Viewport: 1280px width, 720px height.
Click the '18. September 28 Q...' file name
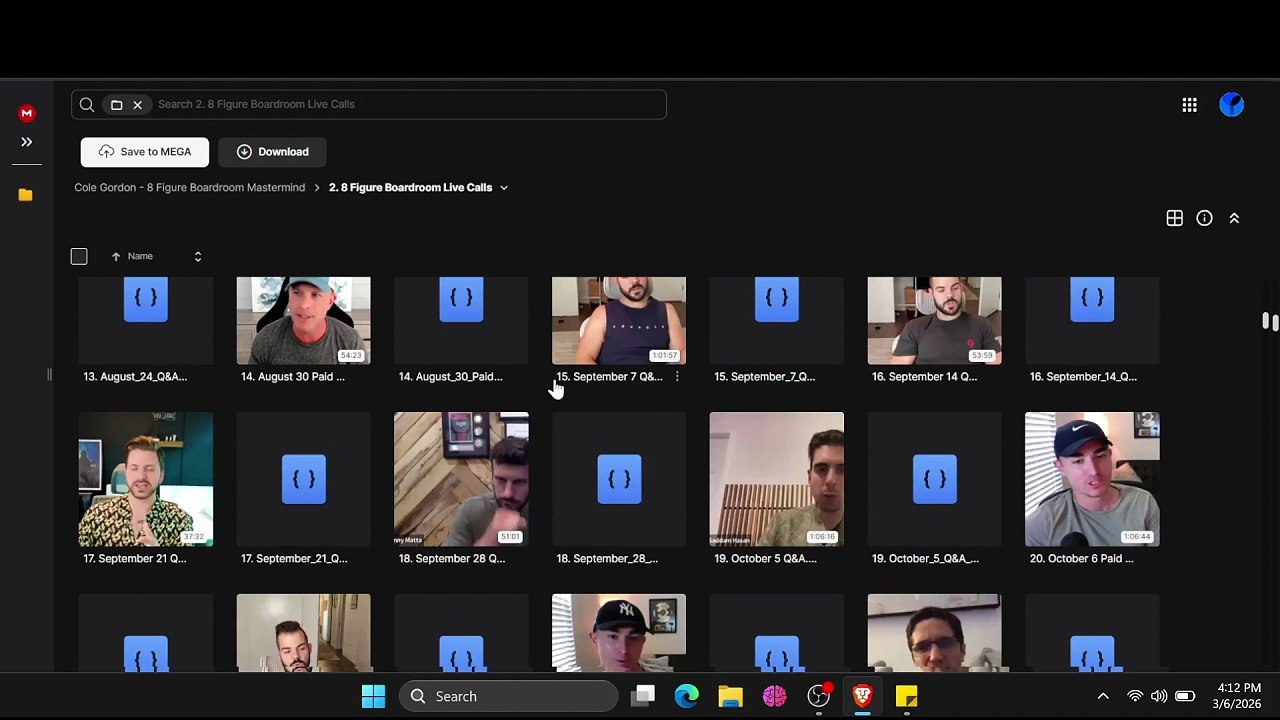(452, 559)
